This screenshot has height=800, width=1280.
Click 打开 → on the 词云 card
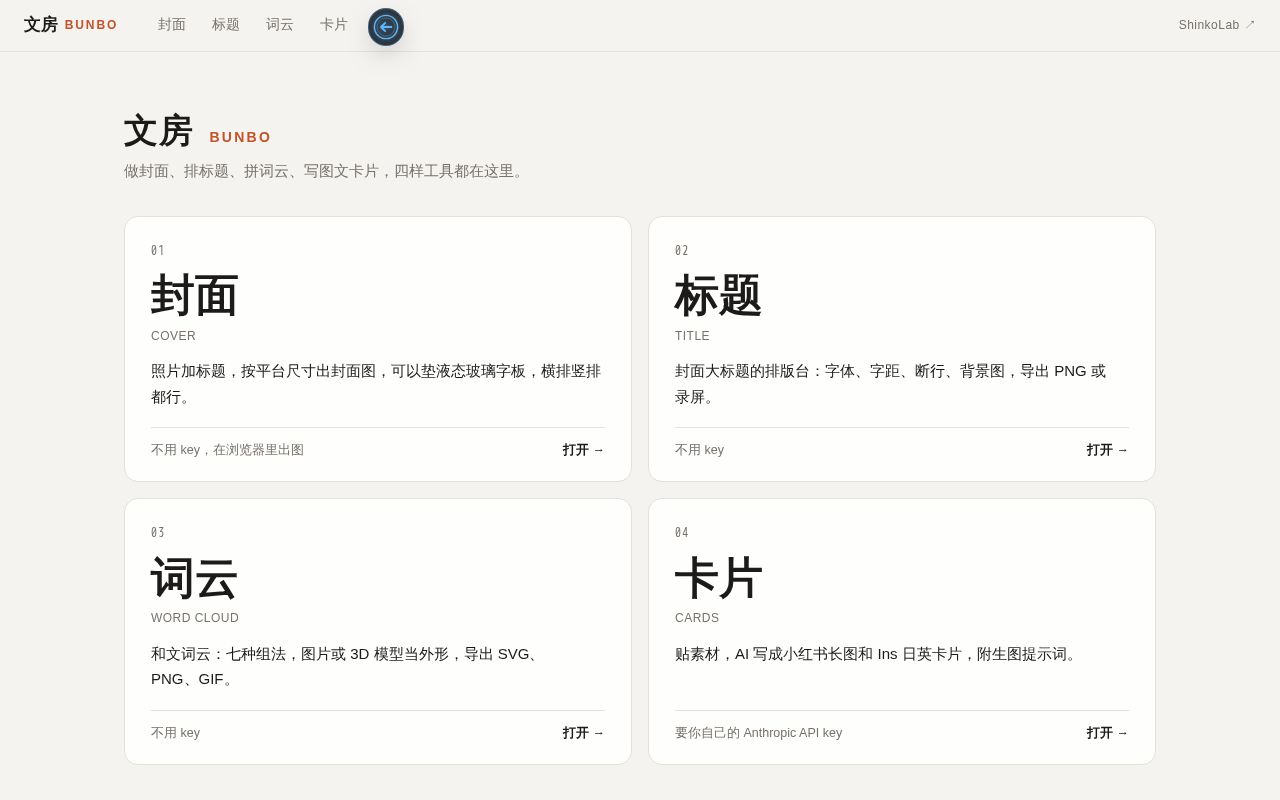(x=584, y=733)
